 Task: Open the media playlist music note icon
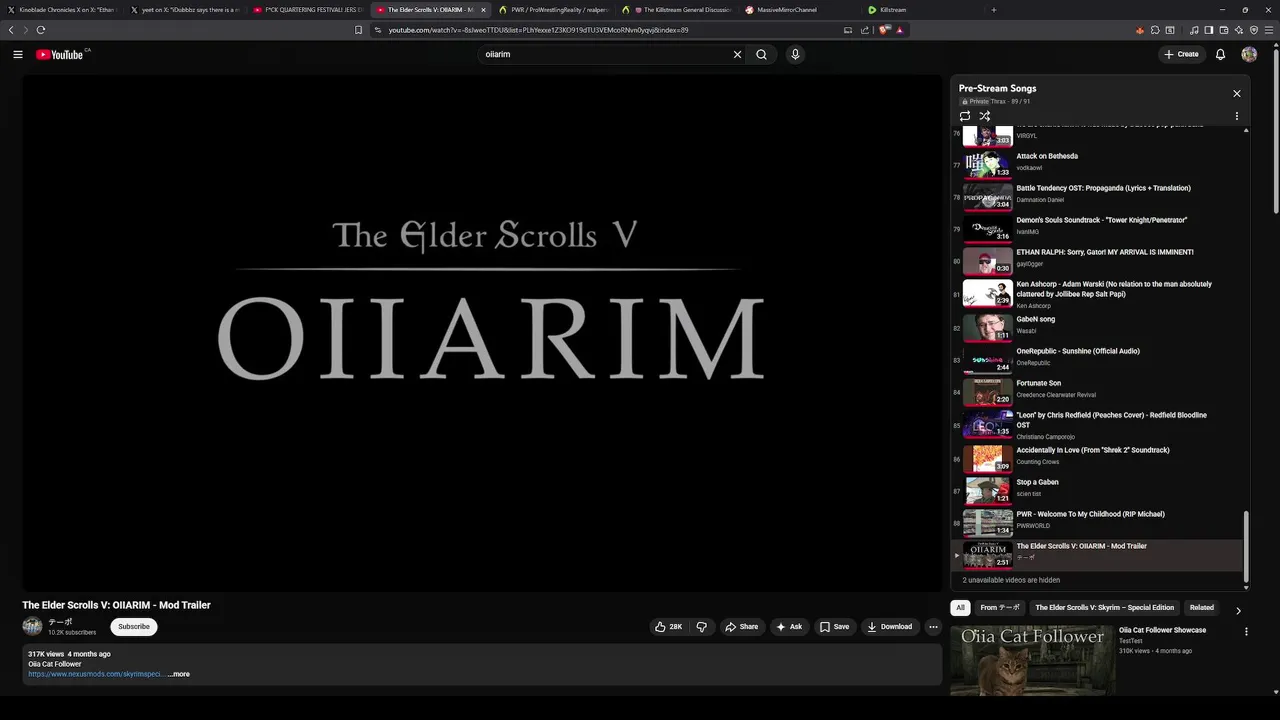pyautogui.click(x=1194, y=30)
